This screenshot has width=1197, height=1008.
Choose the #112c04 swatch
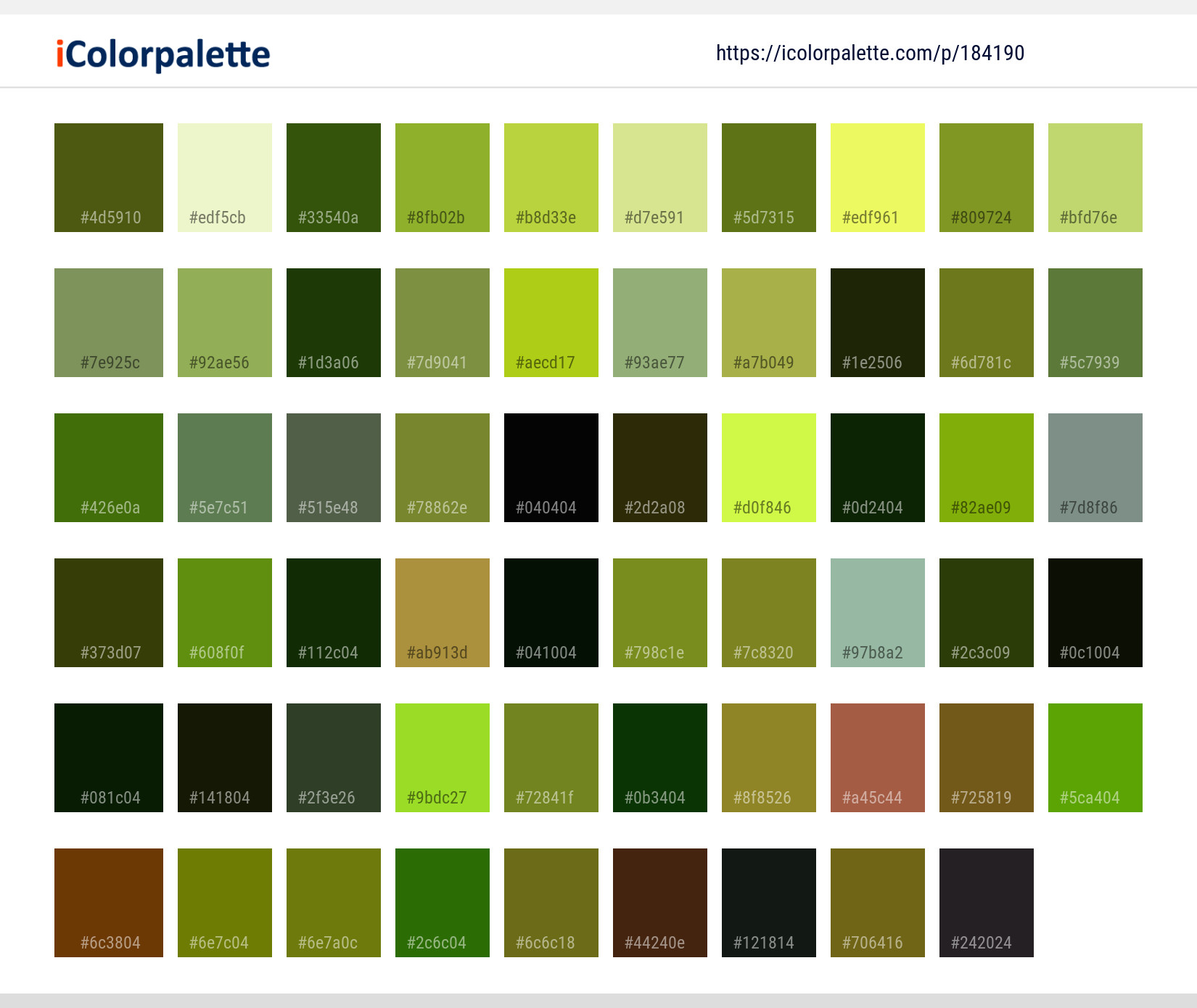pos(334,613)
